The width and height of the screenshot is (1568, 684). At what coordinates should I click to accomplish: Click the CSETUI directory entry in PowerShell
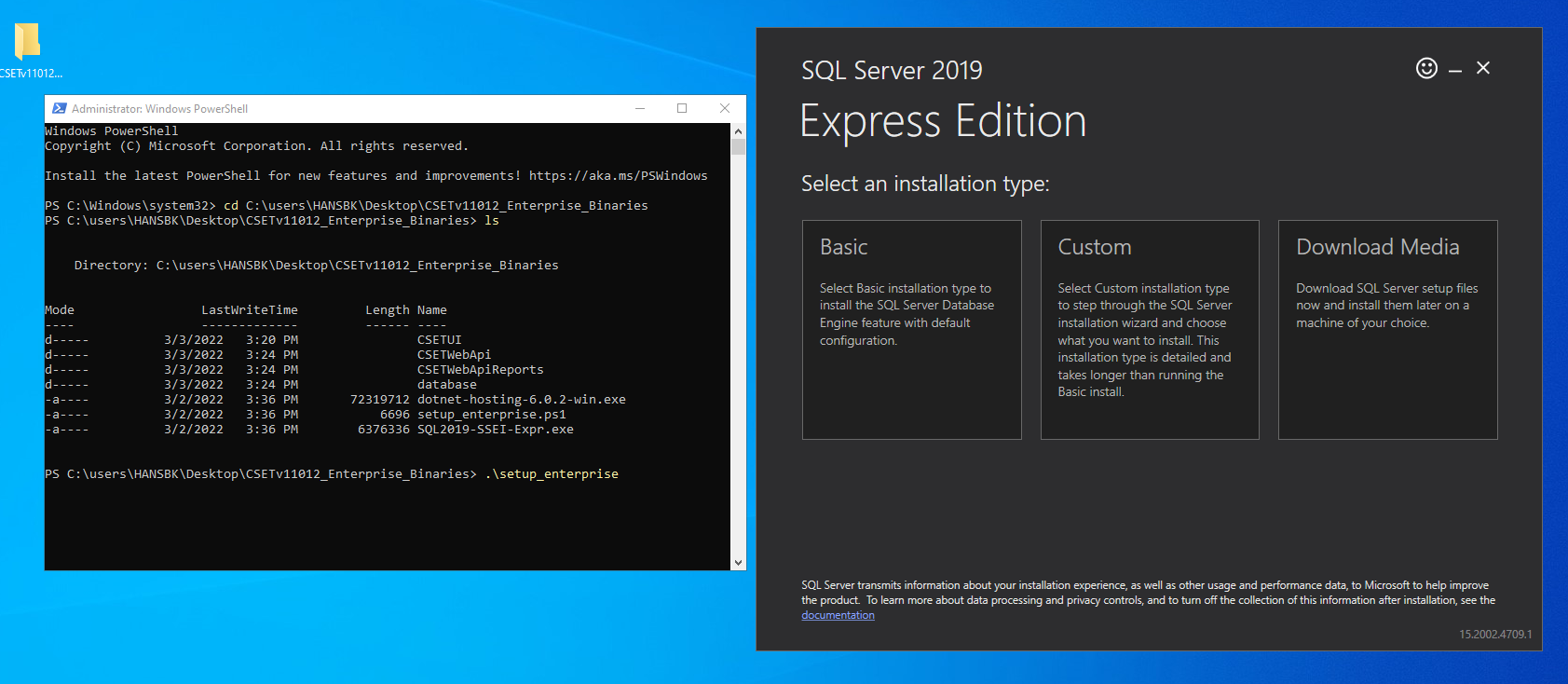click(440, 340)
